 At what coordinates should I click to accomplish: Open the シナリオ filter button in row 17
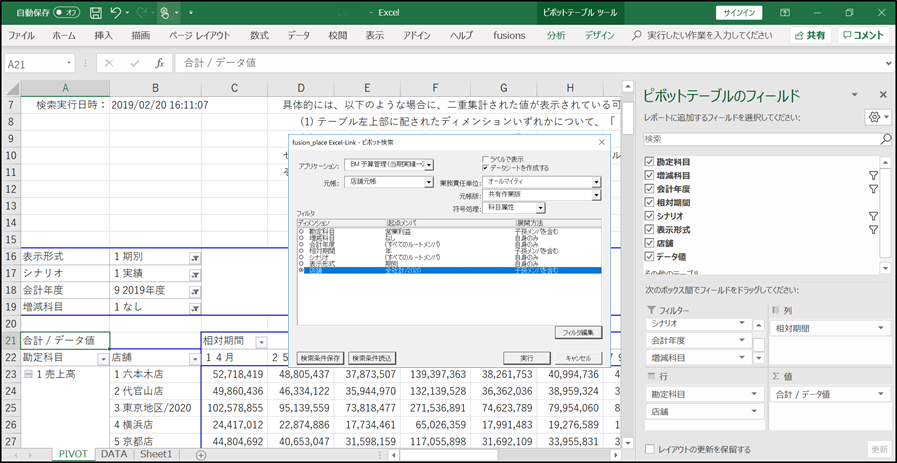195,275
